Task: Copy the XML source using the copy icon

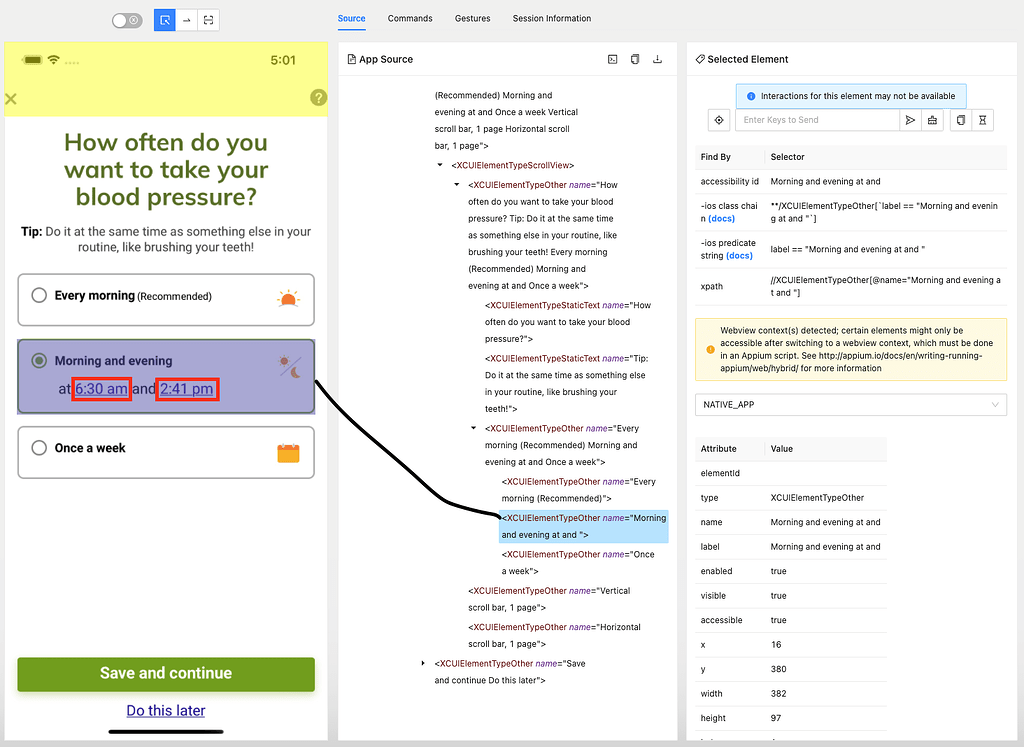Action: coord(635,59)
